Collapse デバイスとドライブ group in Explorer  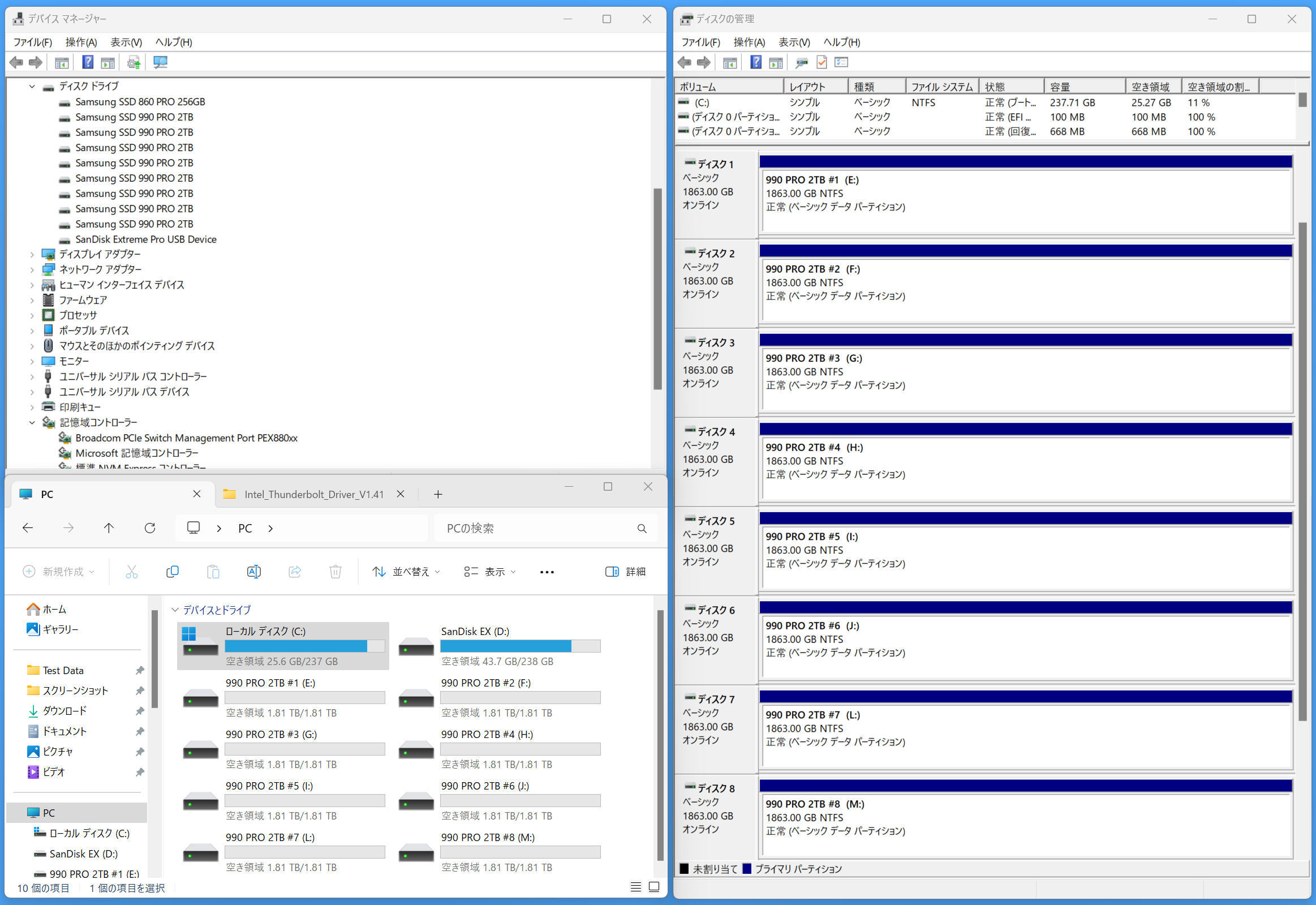(175, 610)
